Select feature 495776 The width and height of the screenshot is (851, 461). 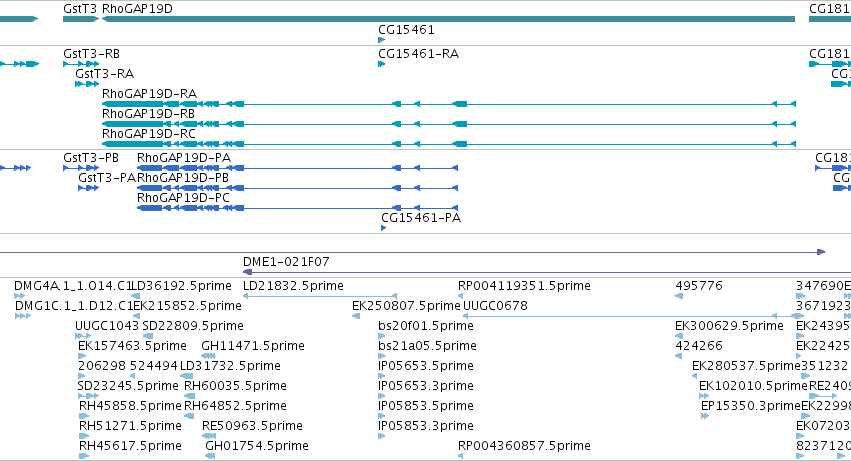[x=699, y=286]
